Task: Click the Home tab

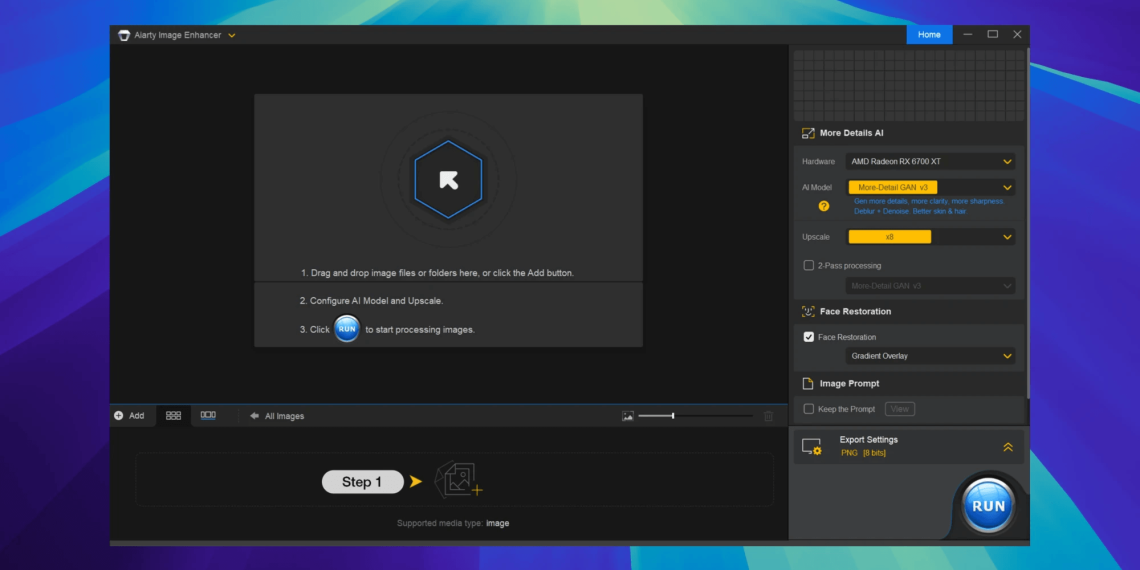Action: click(929, 35)
